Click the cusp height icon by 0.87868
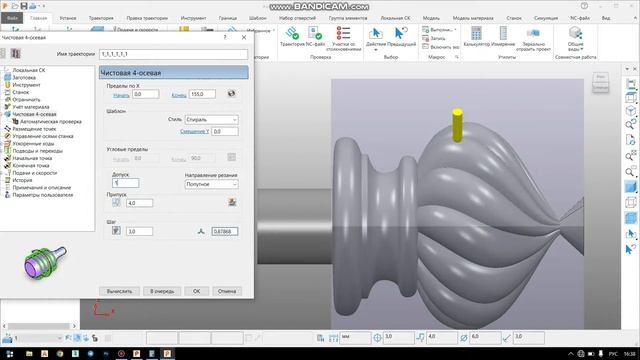Image resolution: width=640 pixels, height=360 pixels. pos(201,231)
